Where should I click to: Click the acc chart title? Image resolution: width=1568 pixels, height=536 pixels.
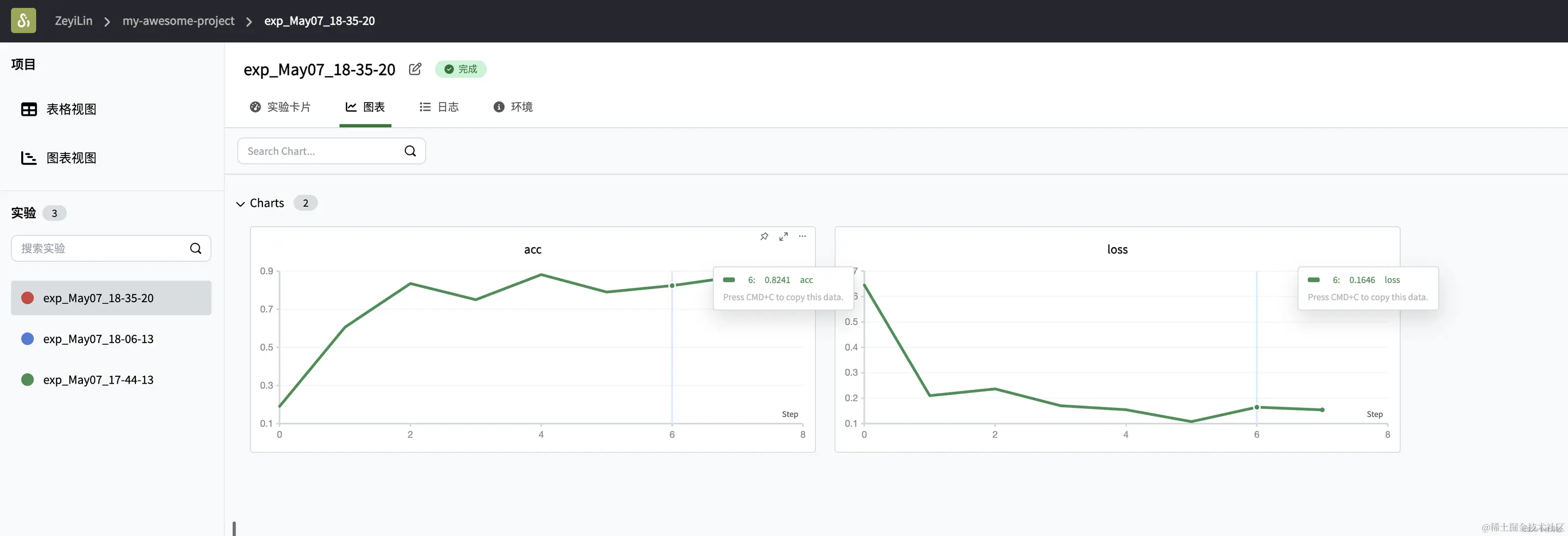pos(533,249)
